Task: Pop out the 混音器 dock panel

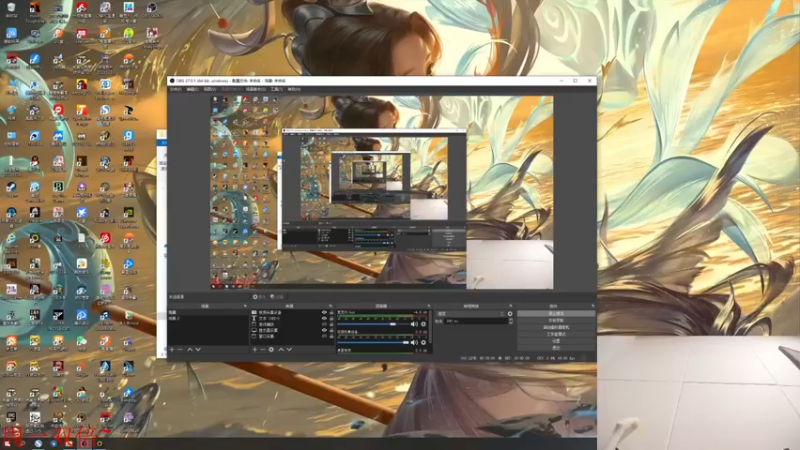Action: coord(429,306)
